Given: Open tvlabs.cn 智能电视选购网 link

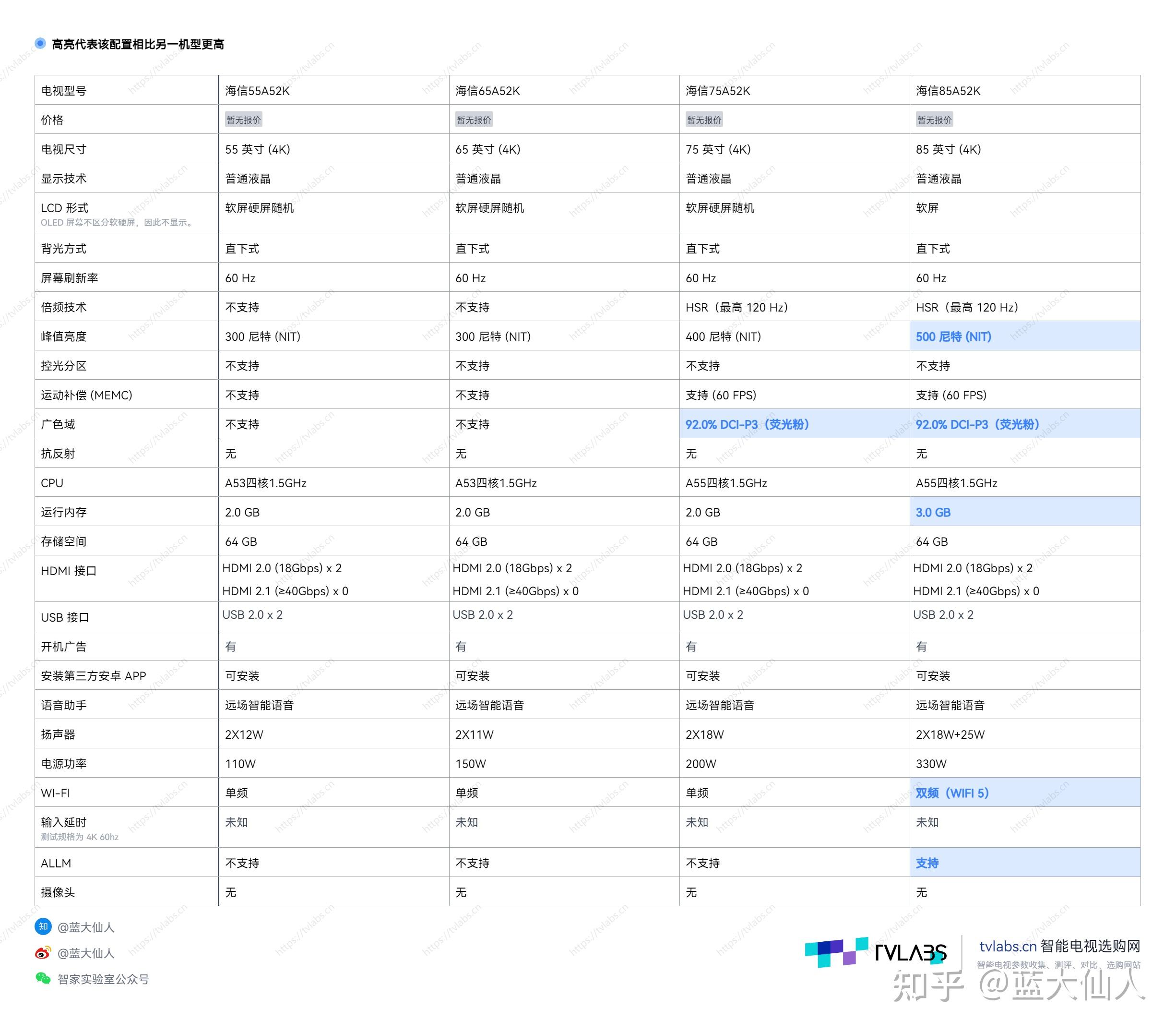Looking at the screenshot, I should tap(1060, 946).
